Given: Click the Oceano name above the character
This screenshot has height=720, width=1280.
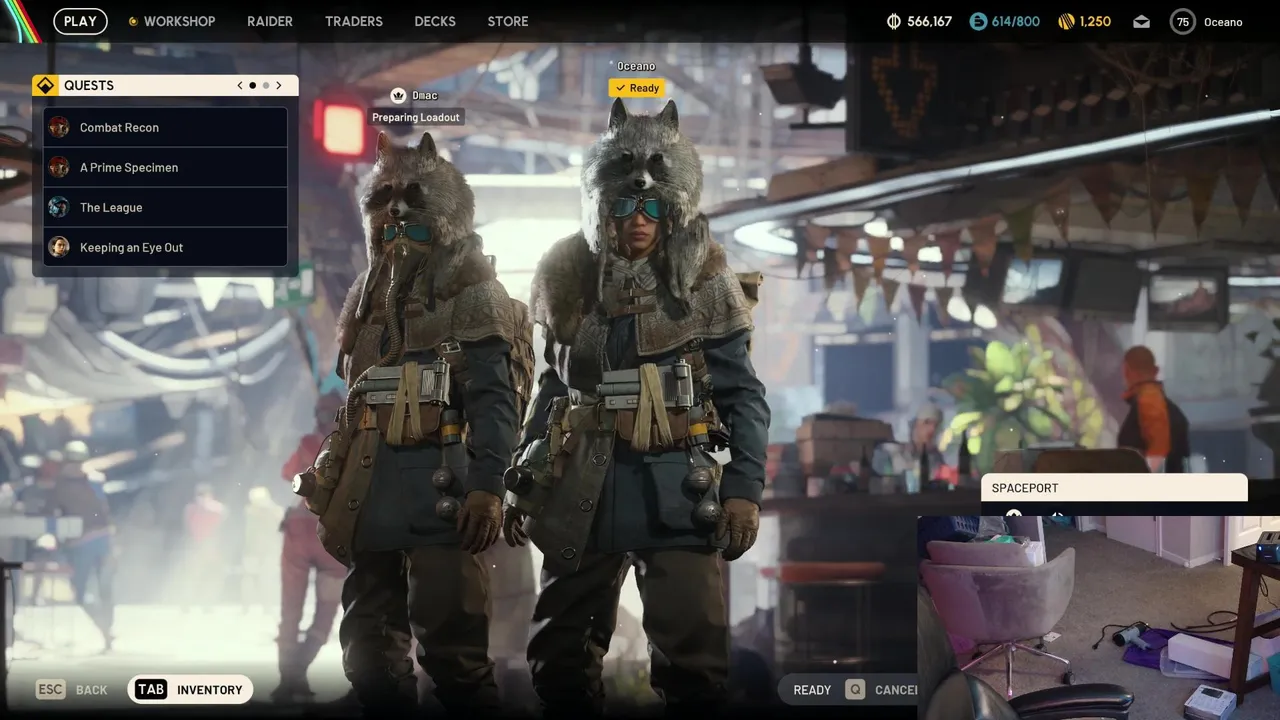Looking at the screenshot, I should pos(636,66).
